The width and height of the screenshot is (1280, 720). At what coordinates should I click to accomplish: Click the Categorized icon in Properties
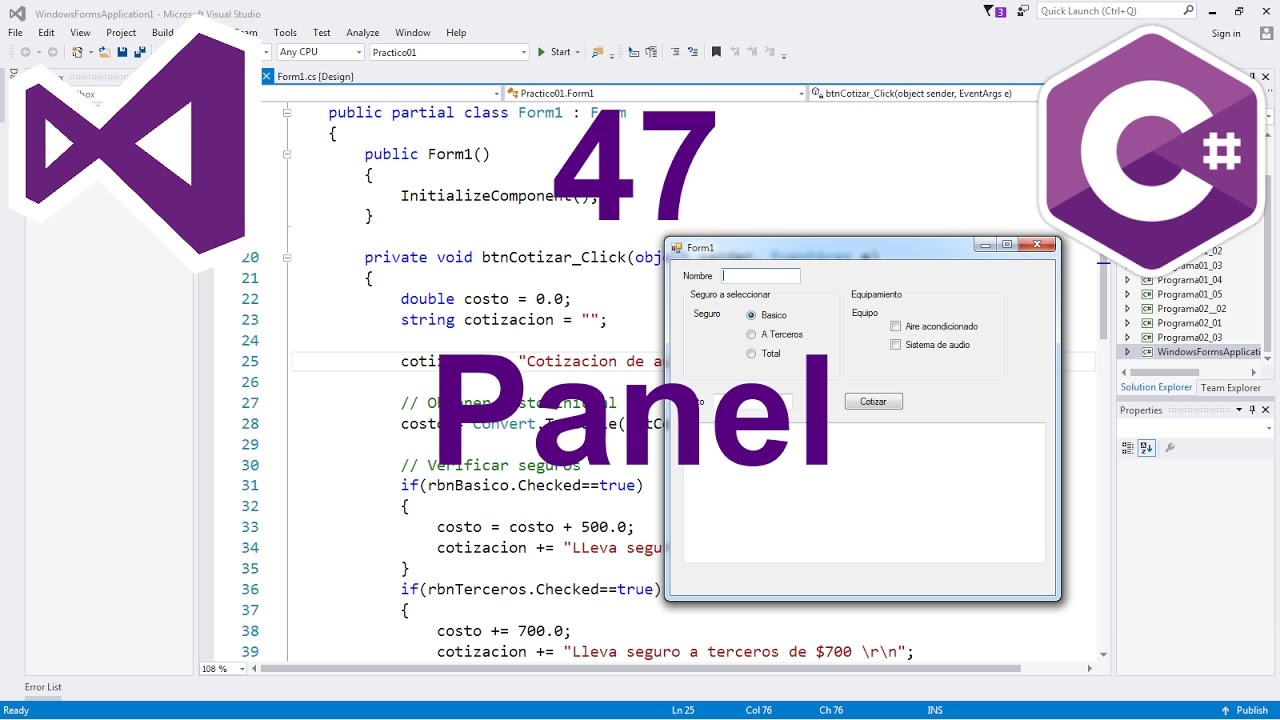point(1128,448)
